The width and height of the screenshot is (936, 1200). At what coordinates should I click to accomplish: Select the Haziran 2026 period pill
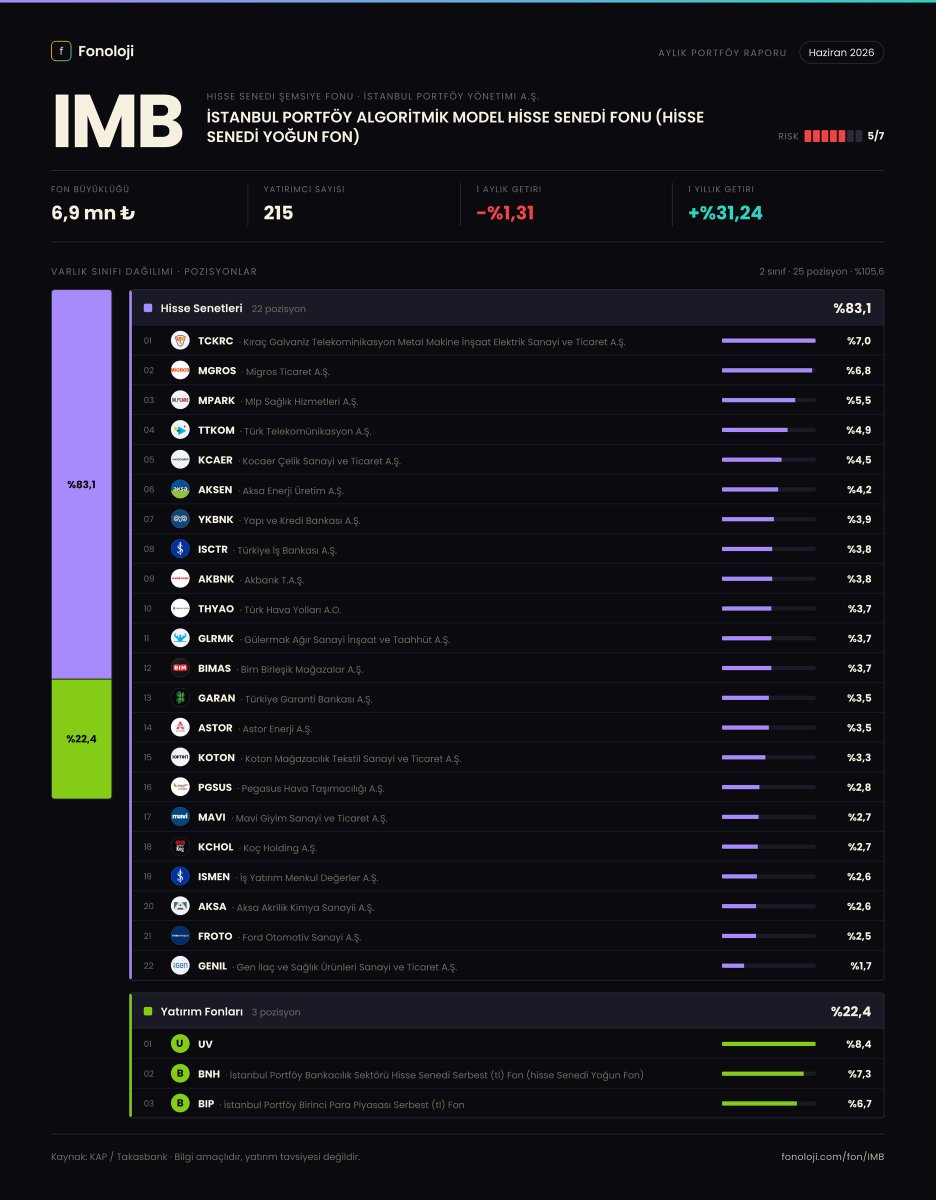pyautogui.click(x=841, y=52)
